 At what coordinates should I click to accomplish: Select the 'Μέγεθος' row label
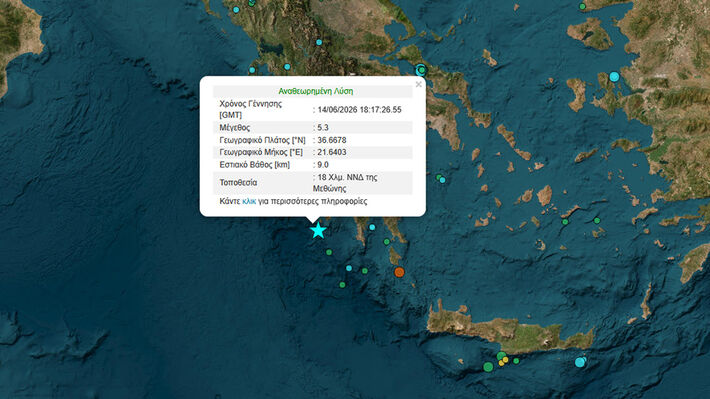235,128
